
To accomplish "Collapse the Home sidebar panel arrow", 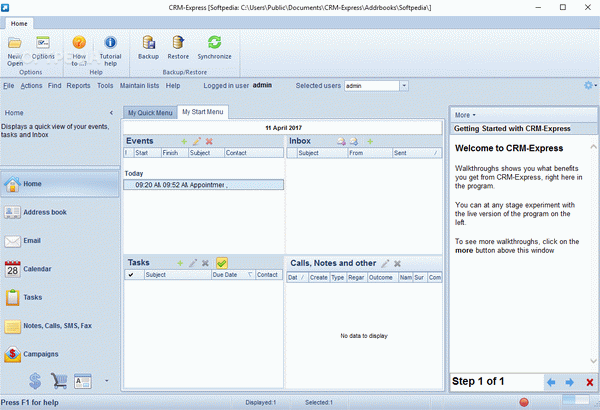I will (x=111, y=113).
